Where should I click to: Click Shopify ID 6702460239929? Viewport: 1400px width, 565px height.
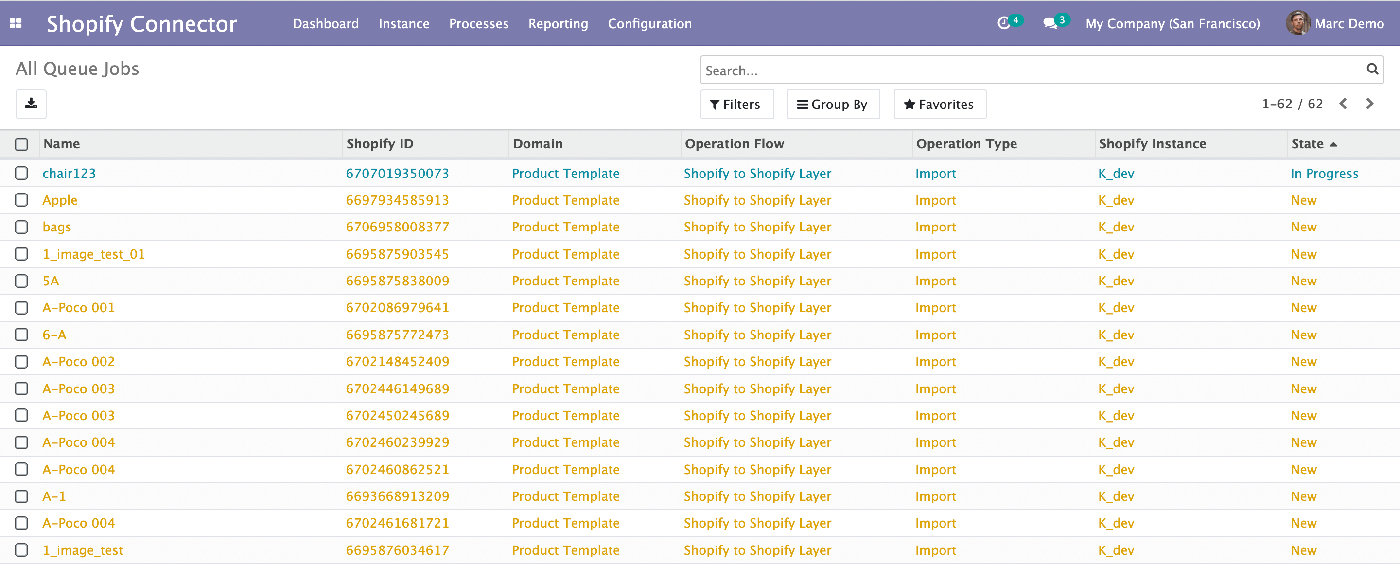coord(398,443)
